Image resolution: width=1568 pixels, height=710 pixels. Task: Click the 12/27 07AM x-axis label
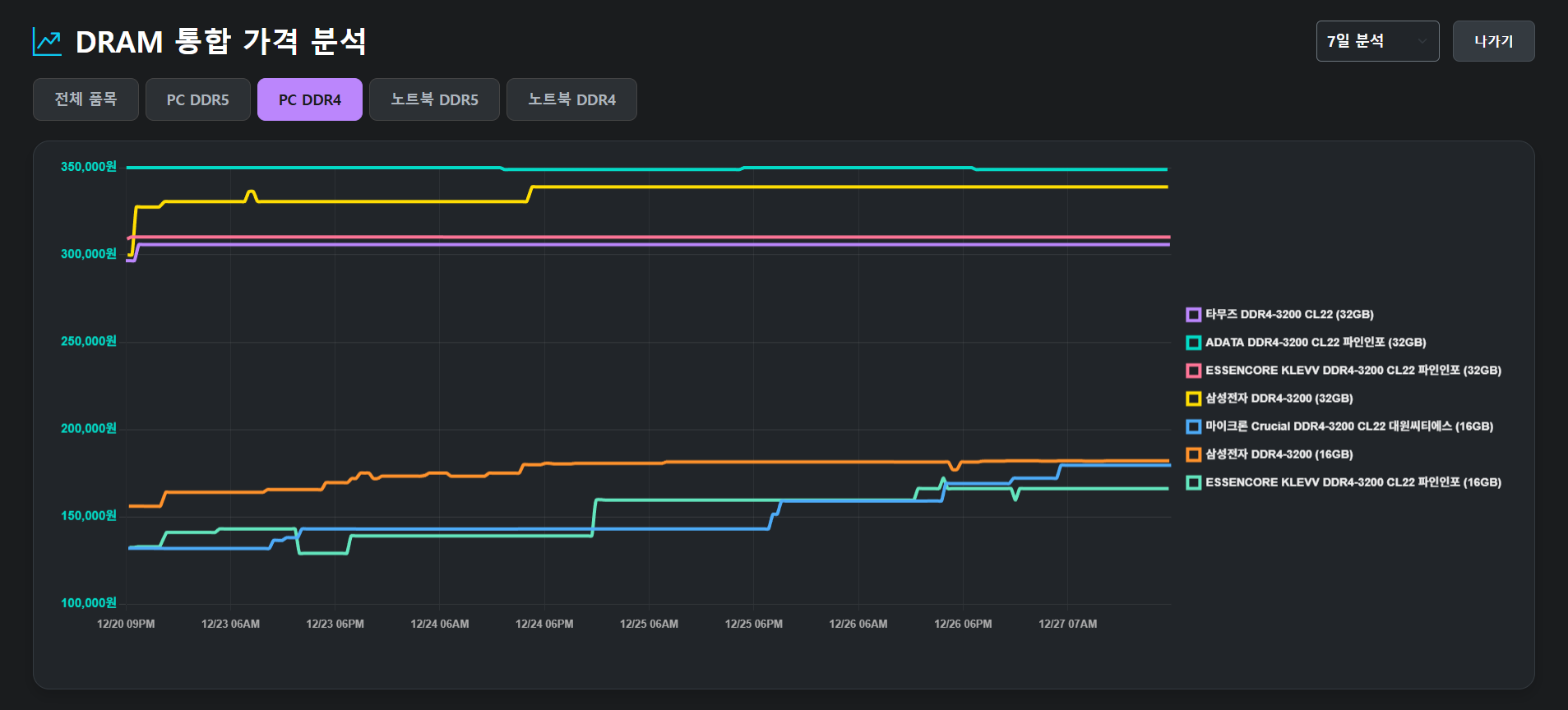(1067, 624)
